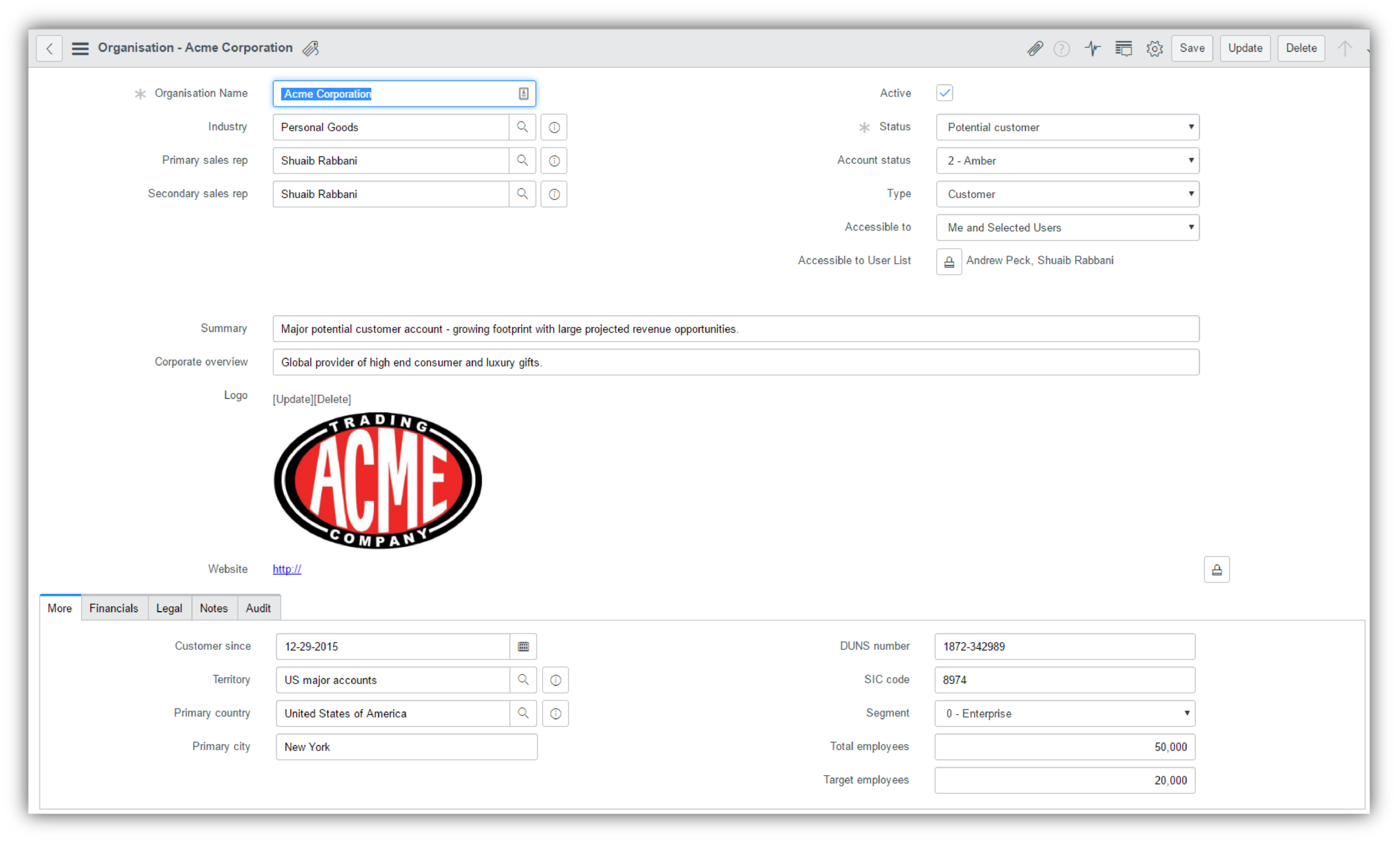1400x844 pixels.
Task: Edit the Secondary sales rep field
Action: point(391,194)
